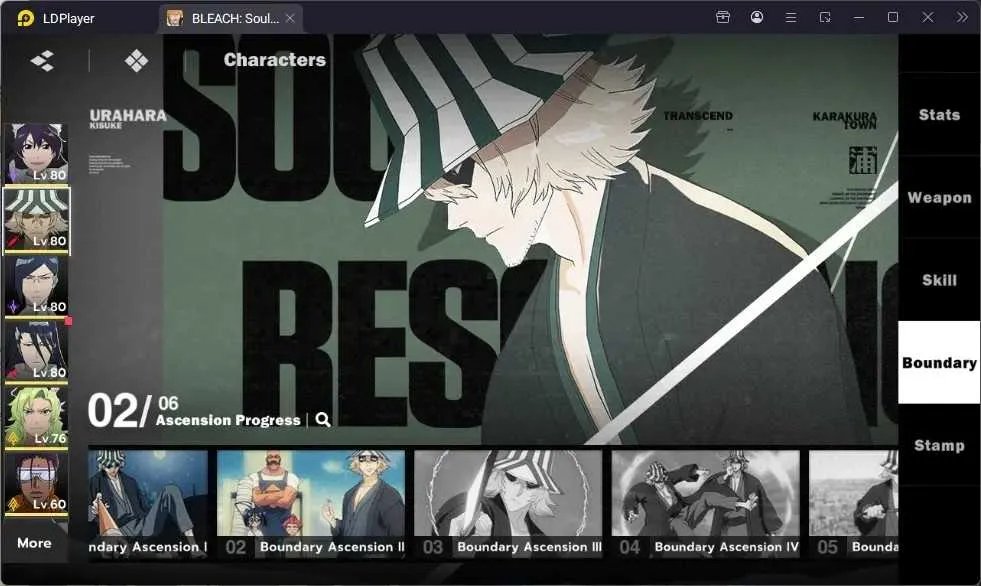Open the LDPlayer hamburger menu
This screenshot has height=586, width=981.
tap(791, 18)
